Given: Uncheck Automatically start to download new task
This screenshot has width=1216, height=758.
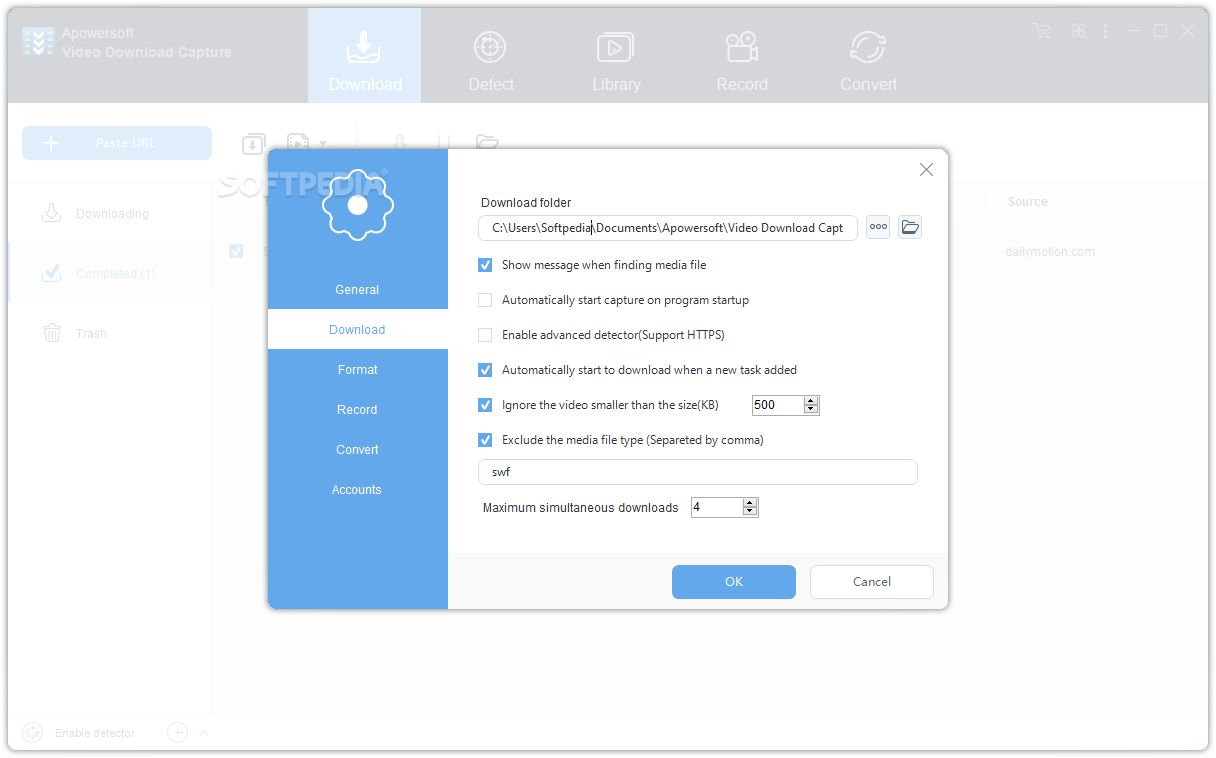Looking at the screenshot, I should tap(485, 370).
